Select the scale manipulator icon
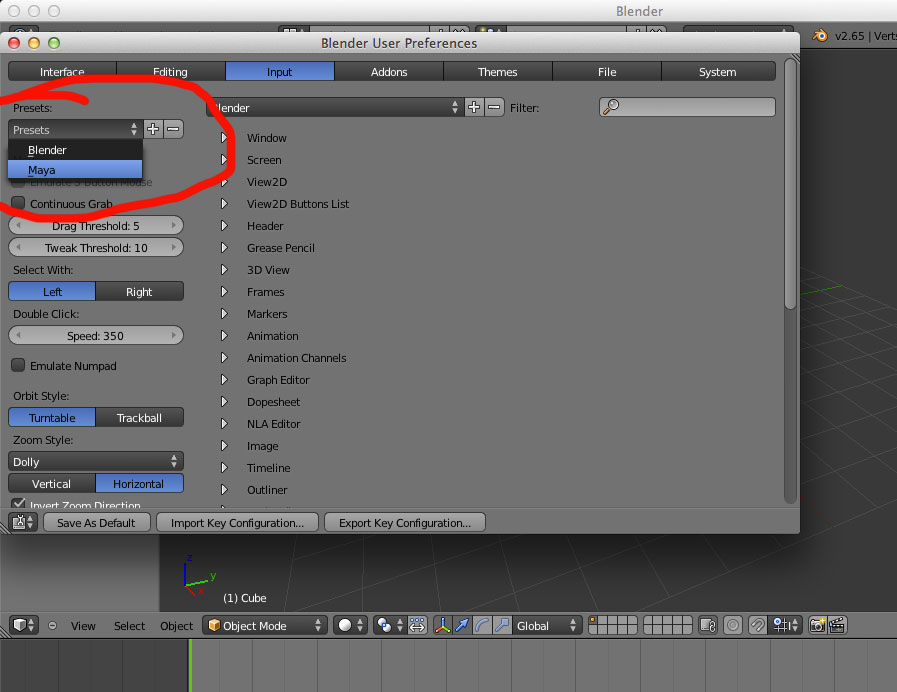 [502, 625]
